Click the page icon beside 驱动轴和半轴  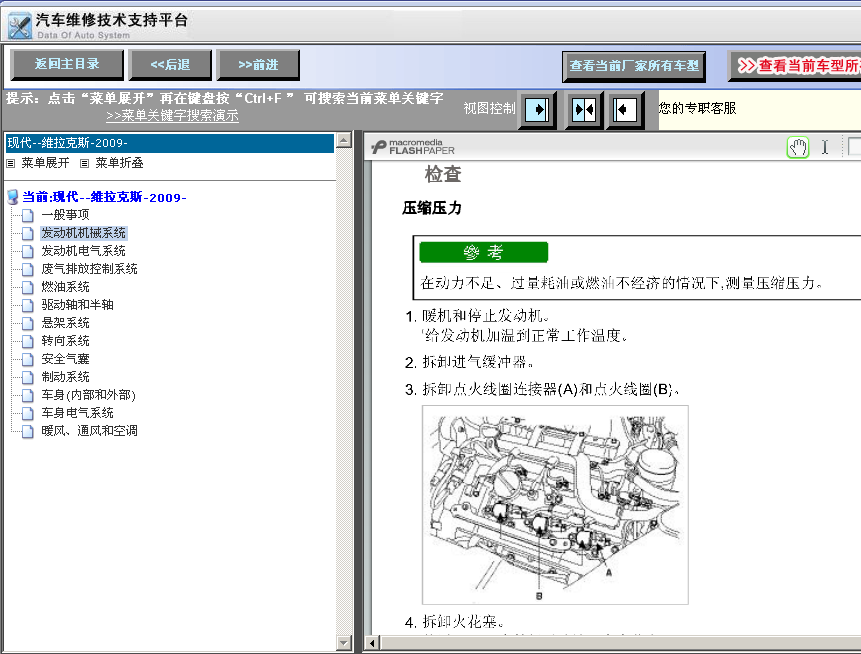click(x=27, y=305)
